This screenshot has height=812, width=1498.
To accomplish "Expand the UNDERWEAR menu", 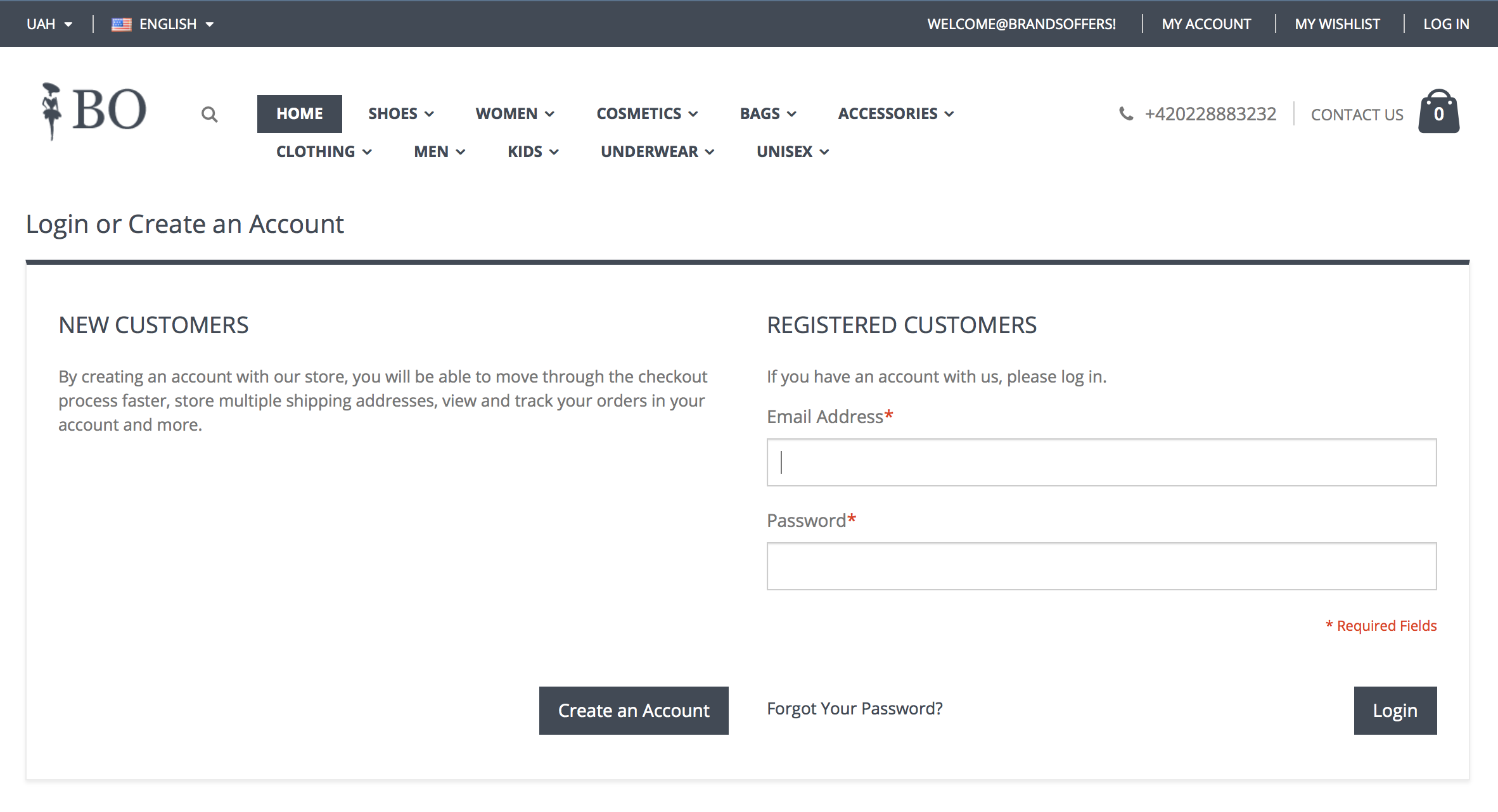I will click(657, 152).
